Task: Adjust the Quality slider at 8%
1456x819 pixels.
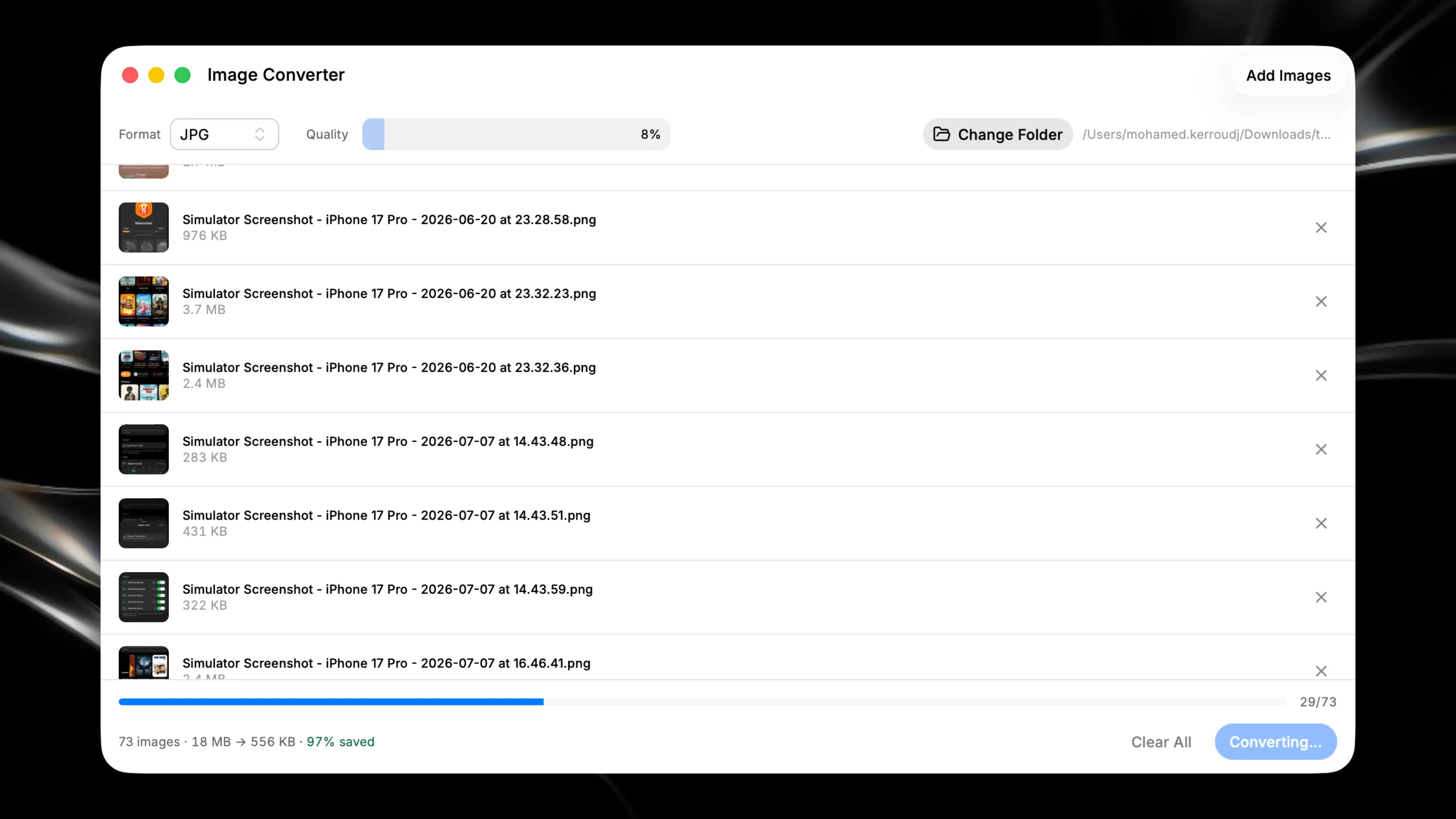Action: [x=516, y=134]
